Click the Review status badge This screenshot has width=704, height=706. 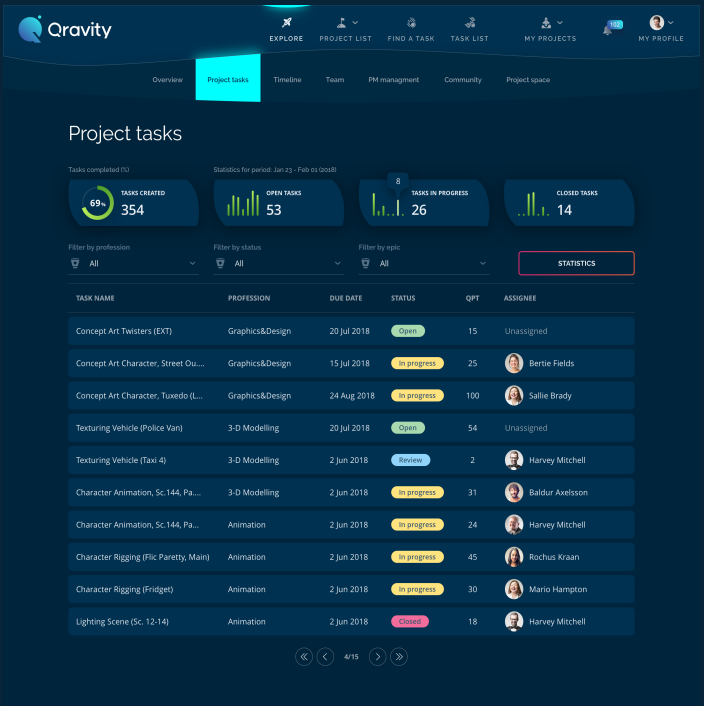(411, 460)
